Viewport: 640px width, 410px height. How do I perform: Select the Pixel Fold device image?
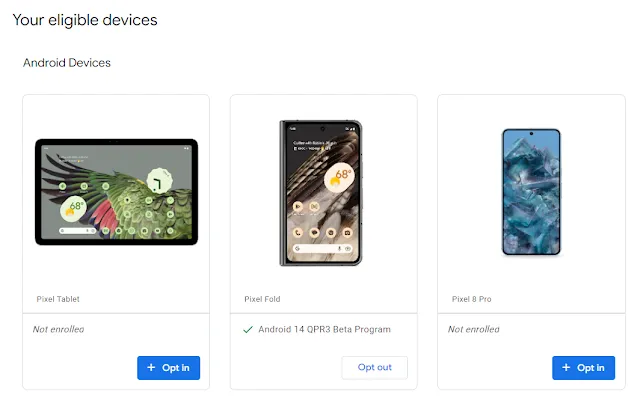point(321,193)
